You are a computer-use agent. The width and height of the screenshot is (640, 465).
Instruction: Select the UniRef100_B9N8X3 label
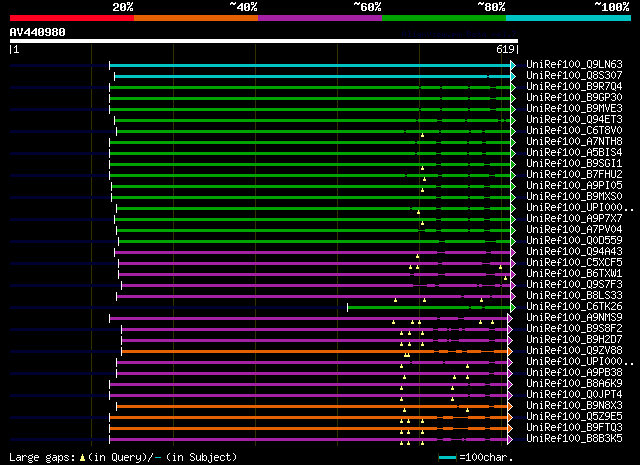[574, 406]
